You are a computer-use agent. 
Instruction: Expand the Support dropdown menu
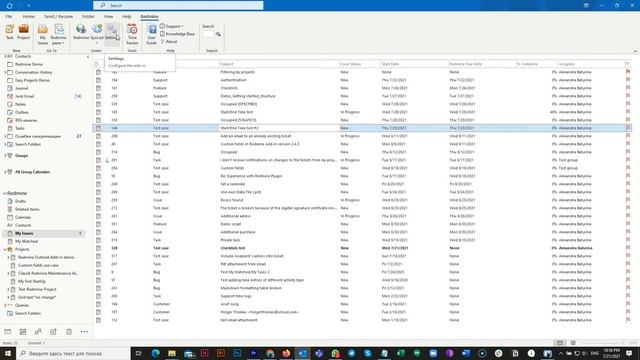tap(171, 26)
